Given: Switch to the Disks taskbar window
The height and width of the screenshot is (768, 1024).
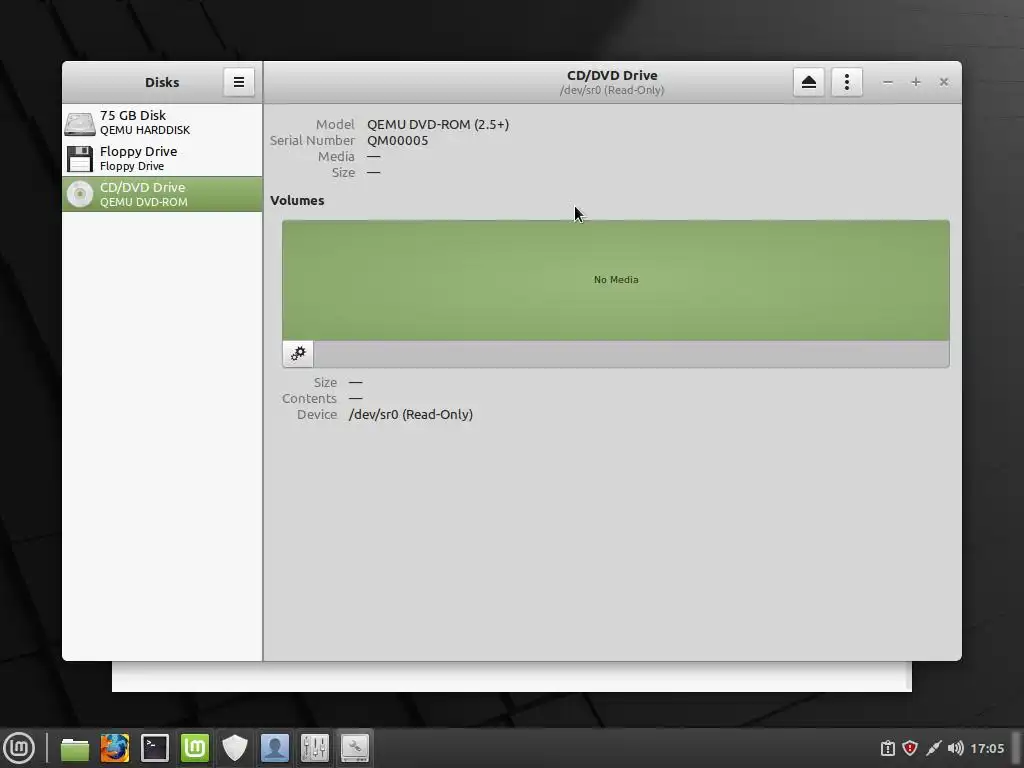Looking at the screenshot, I should tap(354, 748).
